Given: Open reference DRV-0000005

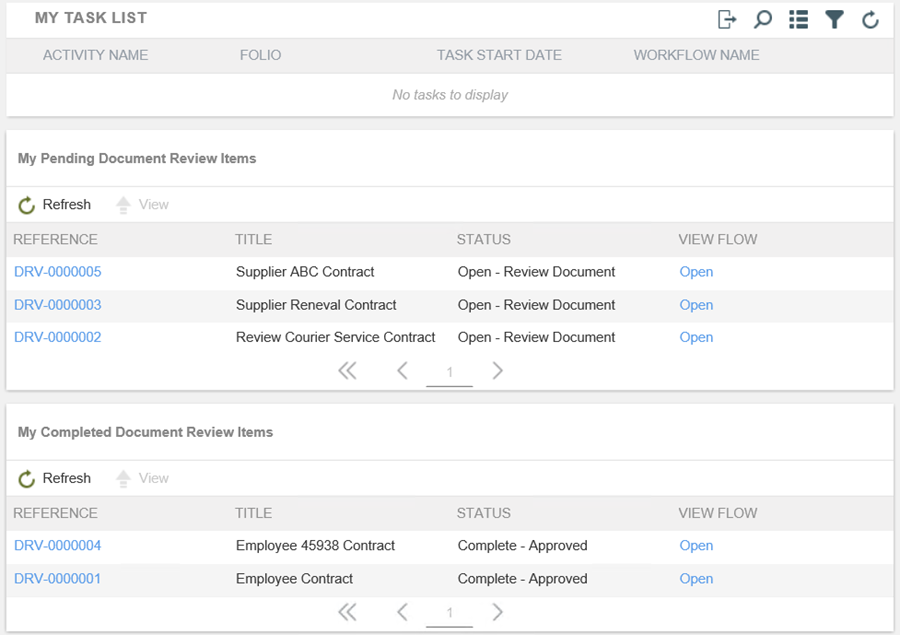Looking at the screenshot, I should click(58, 272).
